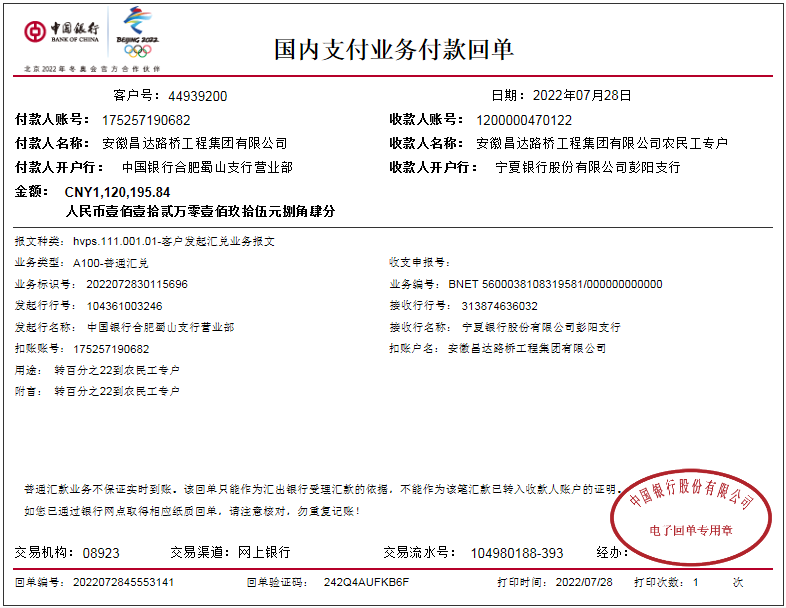
Task: Click the Bank of China logo
Action: coord(61,30)
